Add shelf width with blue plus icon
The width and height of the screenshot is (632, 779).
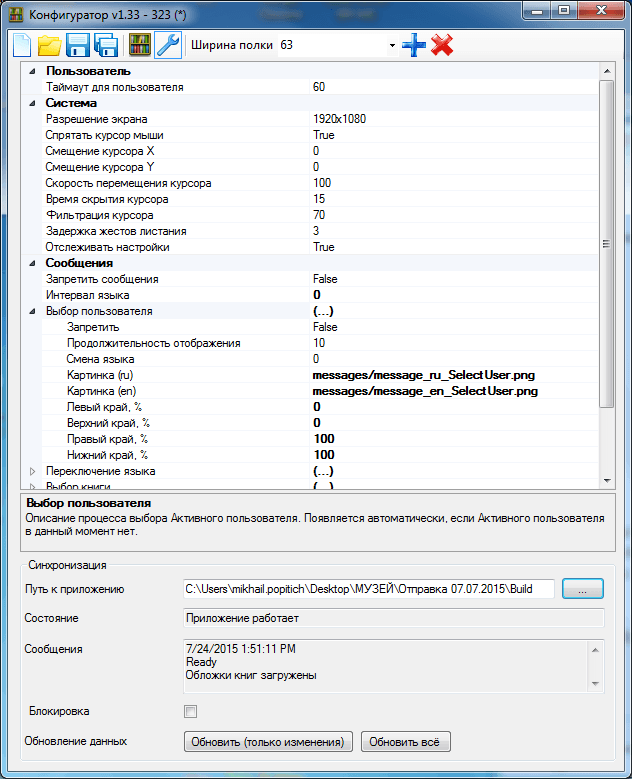(x=414, y=45)
